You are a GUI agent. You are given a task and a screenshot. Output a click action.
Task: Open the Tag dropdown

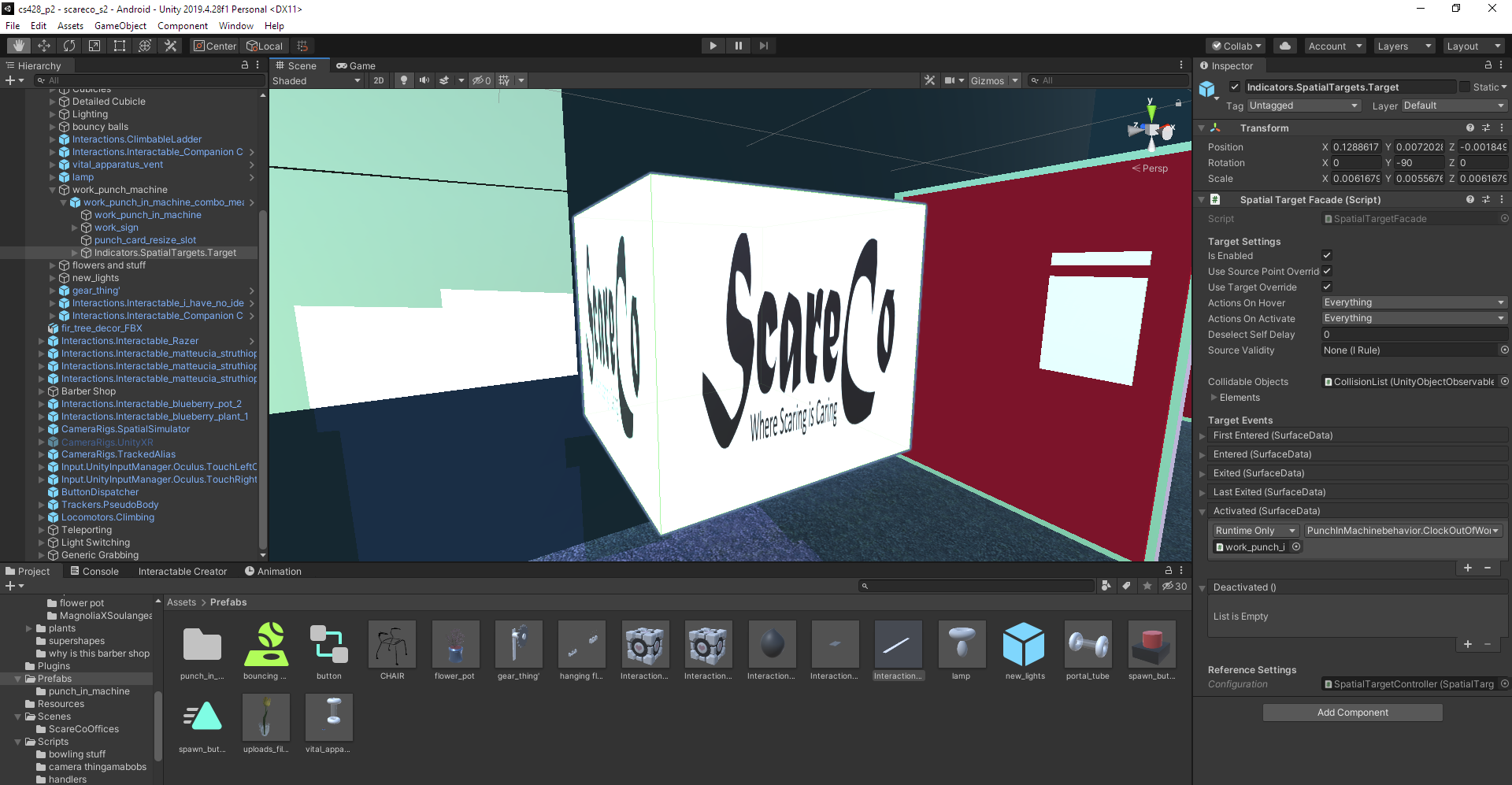click(x=1303, y=106)
